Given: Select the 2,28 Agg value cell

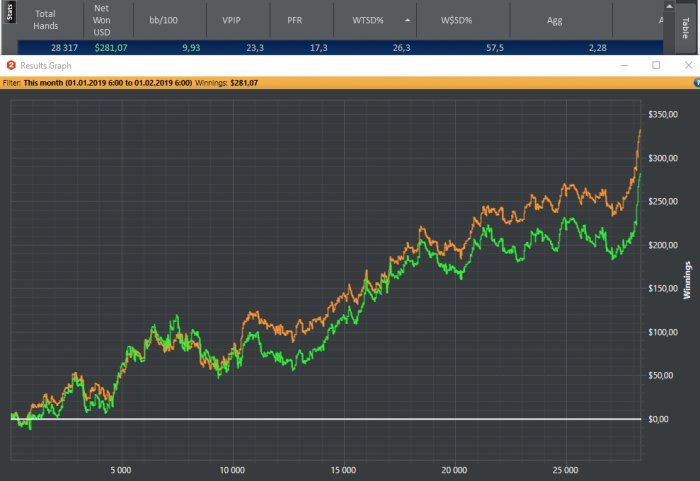Looking at the screenshot, I should pos(597,48).
